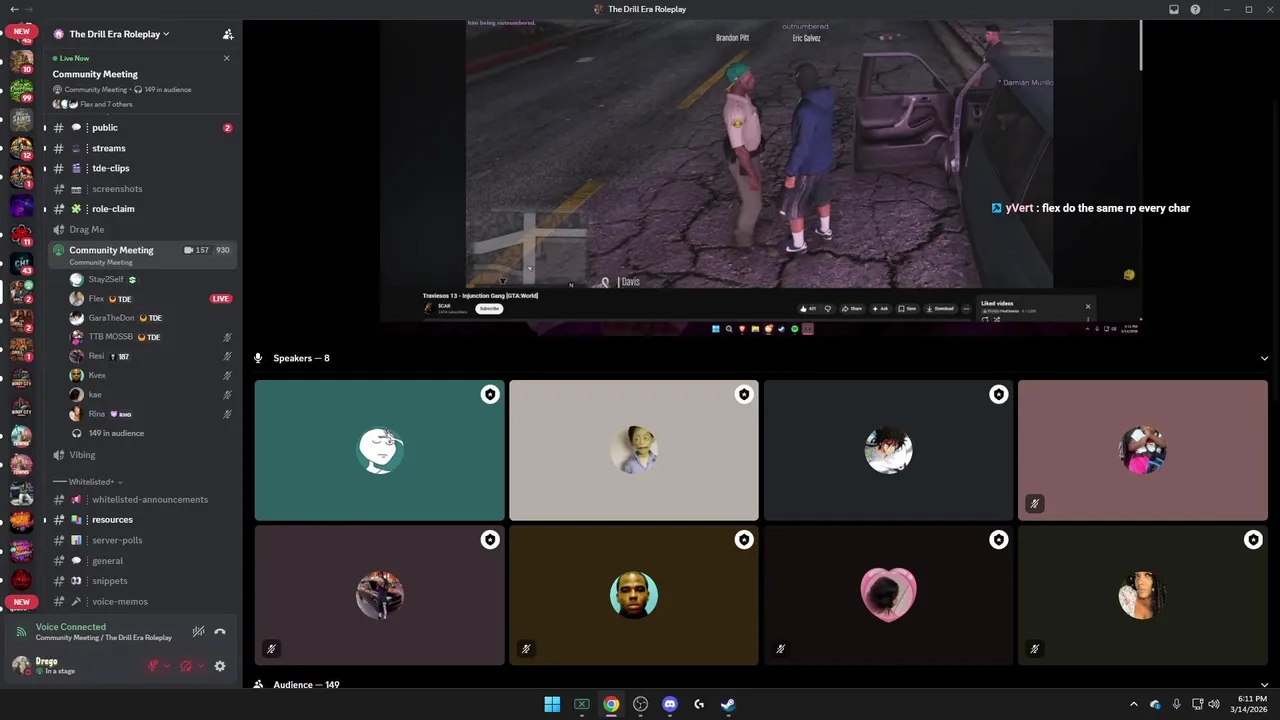
Task: Click the Inbox icon in the title bar
Action: pos(1174,9)
